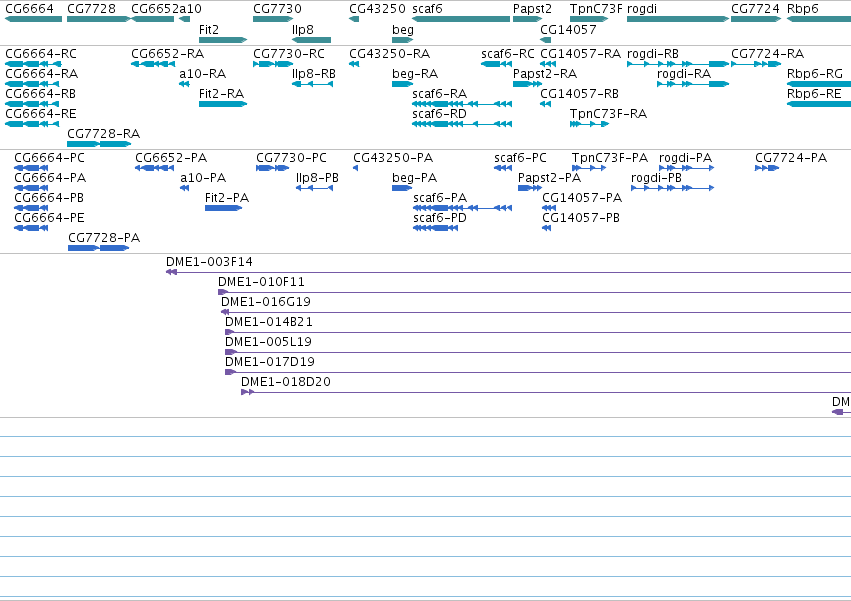Select the Fit2 gene label
Image resolution: width=851 pixels, height=601 pixels.
[209, 29]
